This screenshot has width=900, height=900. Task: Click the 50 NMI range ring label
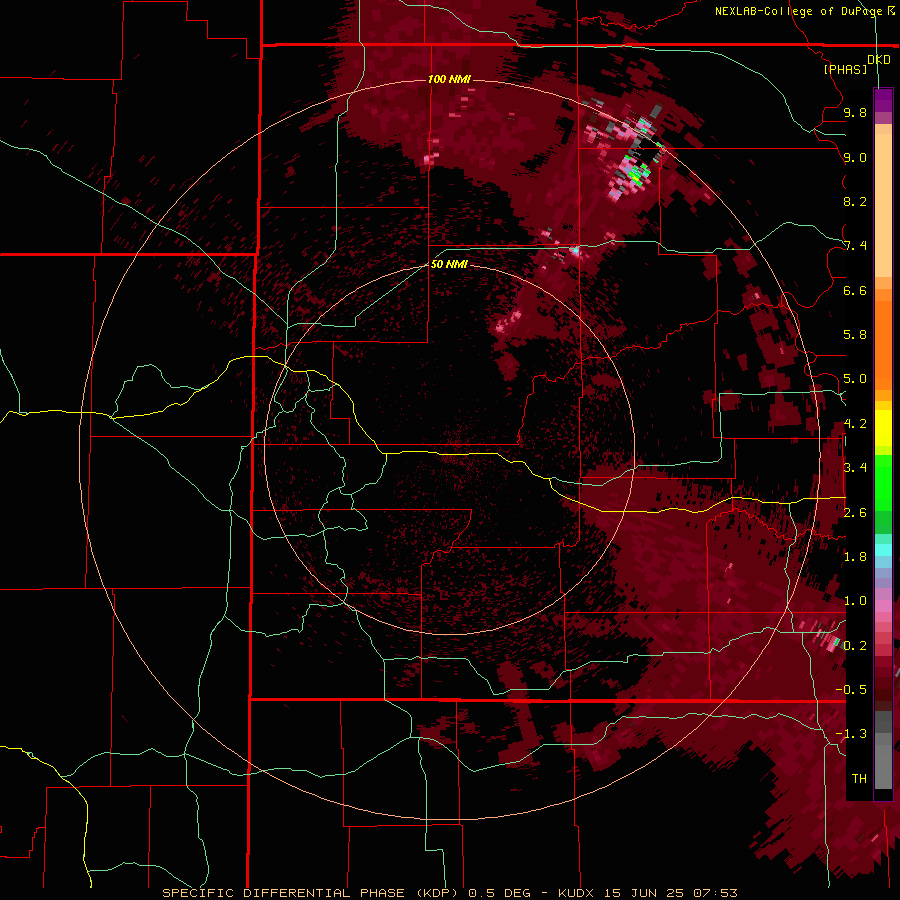tap(449, 264)
